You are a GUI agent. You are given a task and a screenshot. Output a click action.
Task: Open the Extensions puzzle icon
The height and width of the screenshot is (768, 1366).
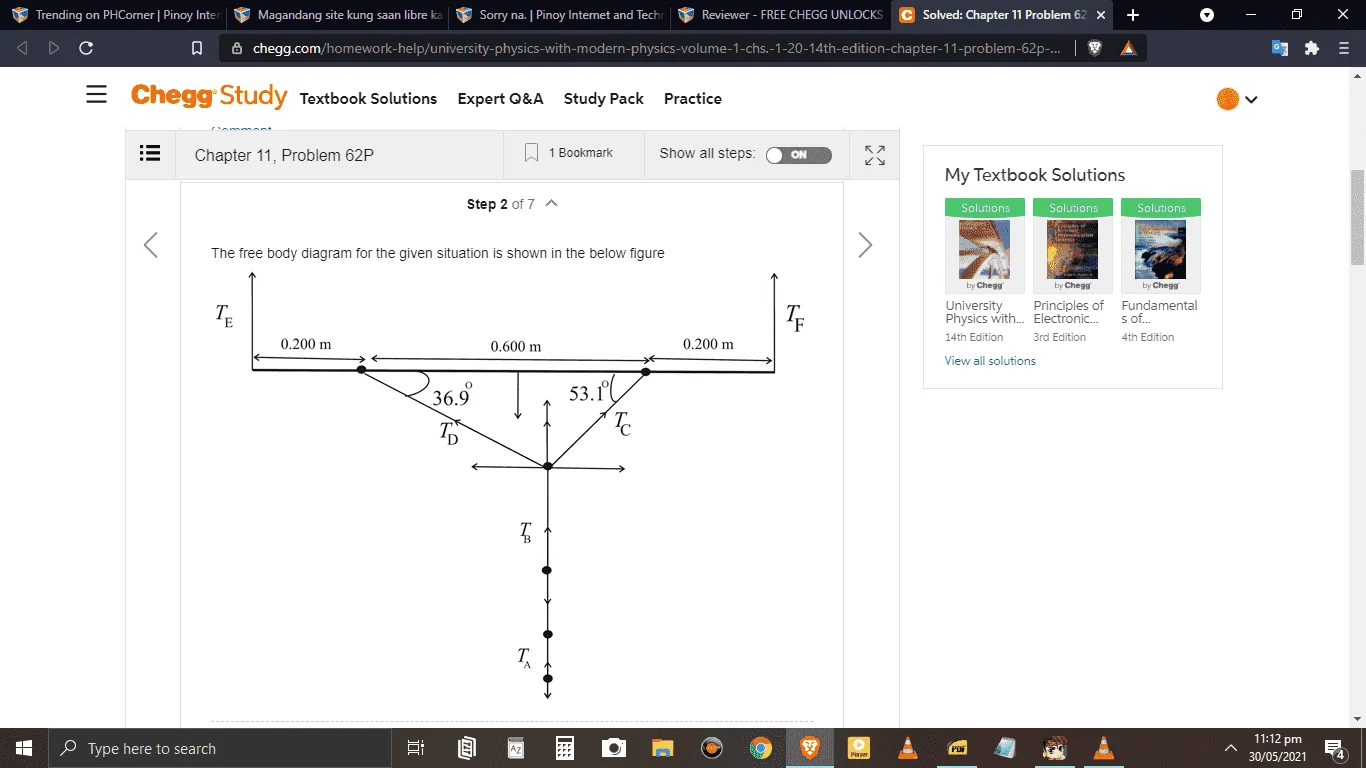pos(1312,48)
